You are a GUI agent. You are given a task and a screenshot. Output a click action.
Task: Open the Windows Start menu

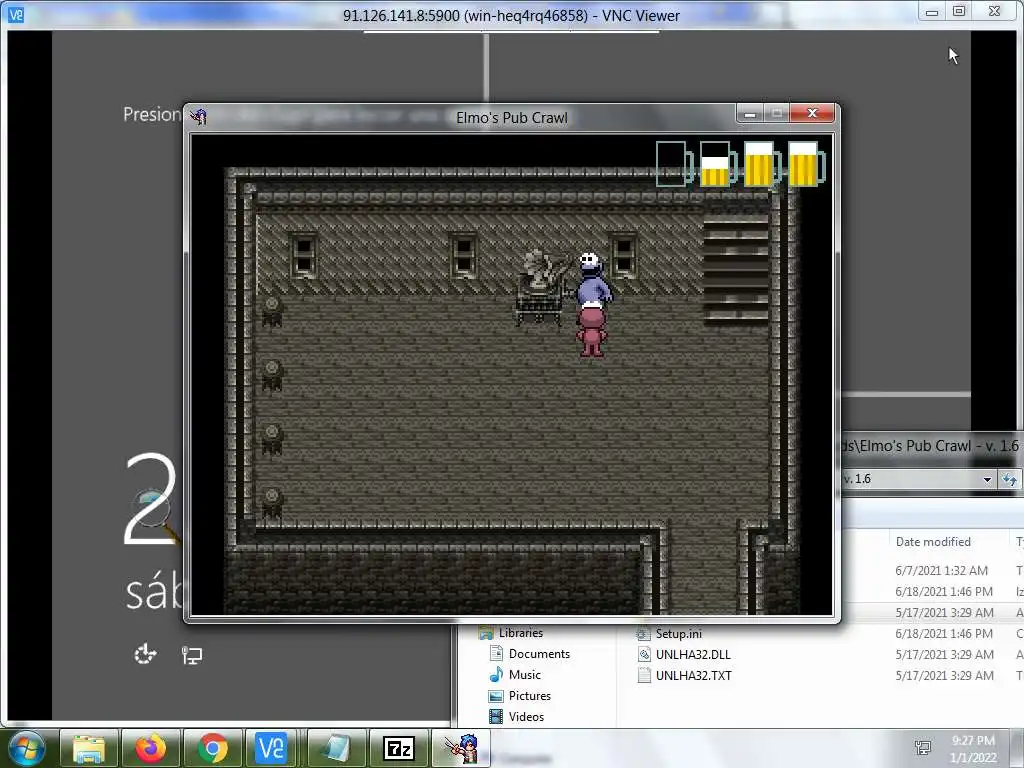point(26,748)
